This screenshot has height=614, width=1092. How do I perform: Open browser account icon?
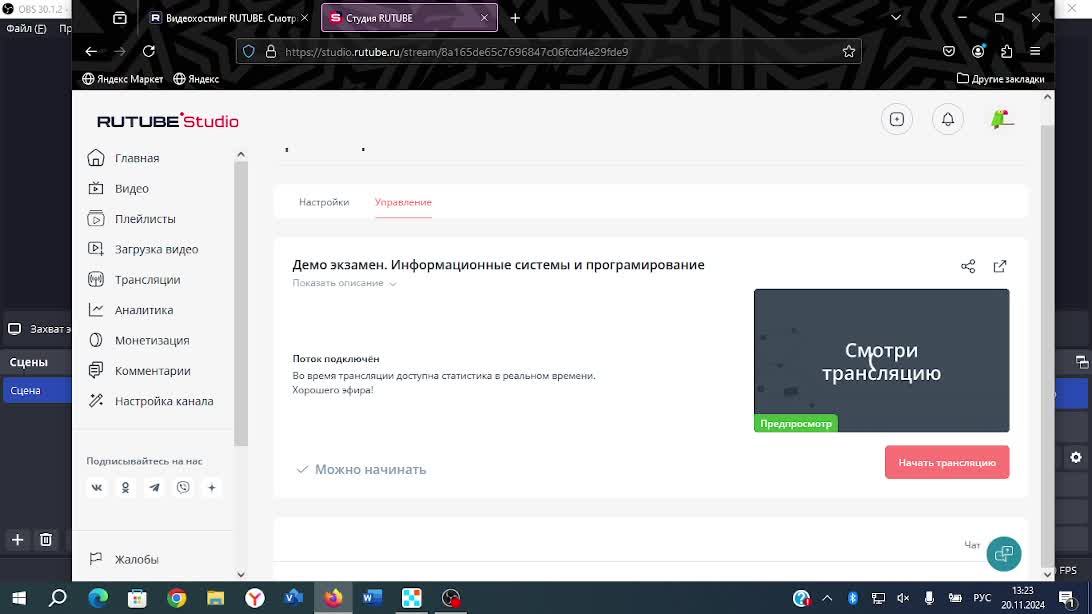[978, 52]
